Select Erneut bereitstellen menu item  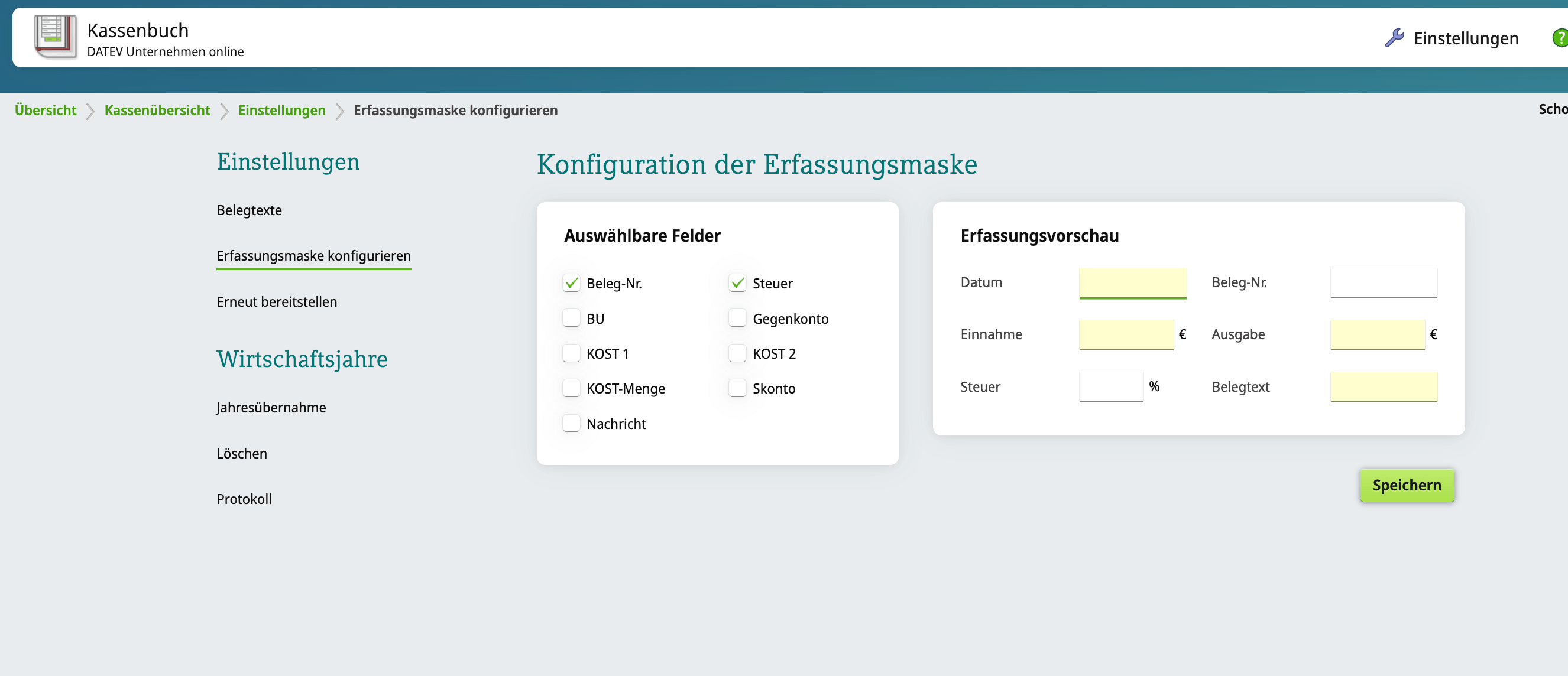point(276,302)
